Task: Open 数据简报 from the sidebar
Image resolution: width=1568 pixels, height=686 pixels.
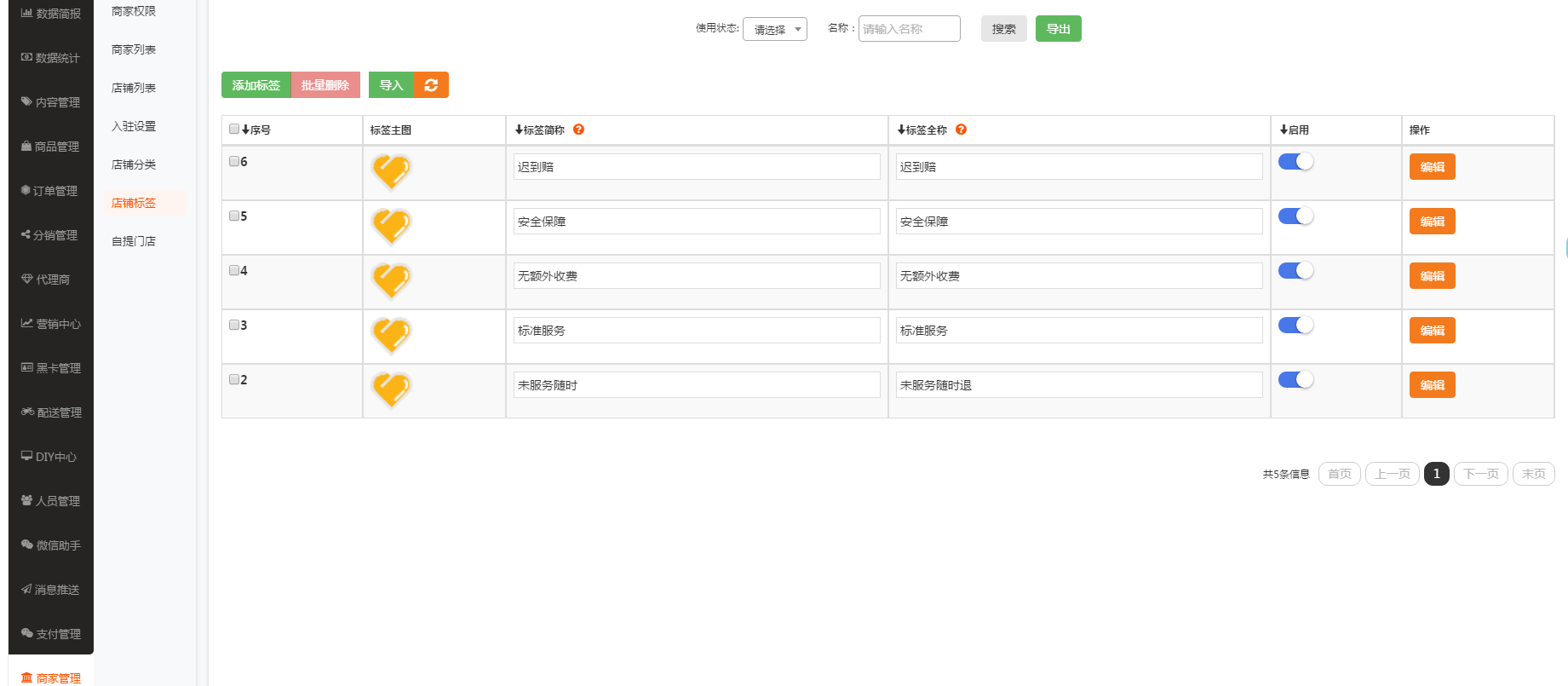Action: (x=51, y=14)
